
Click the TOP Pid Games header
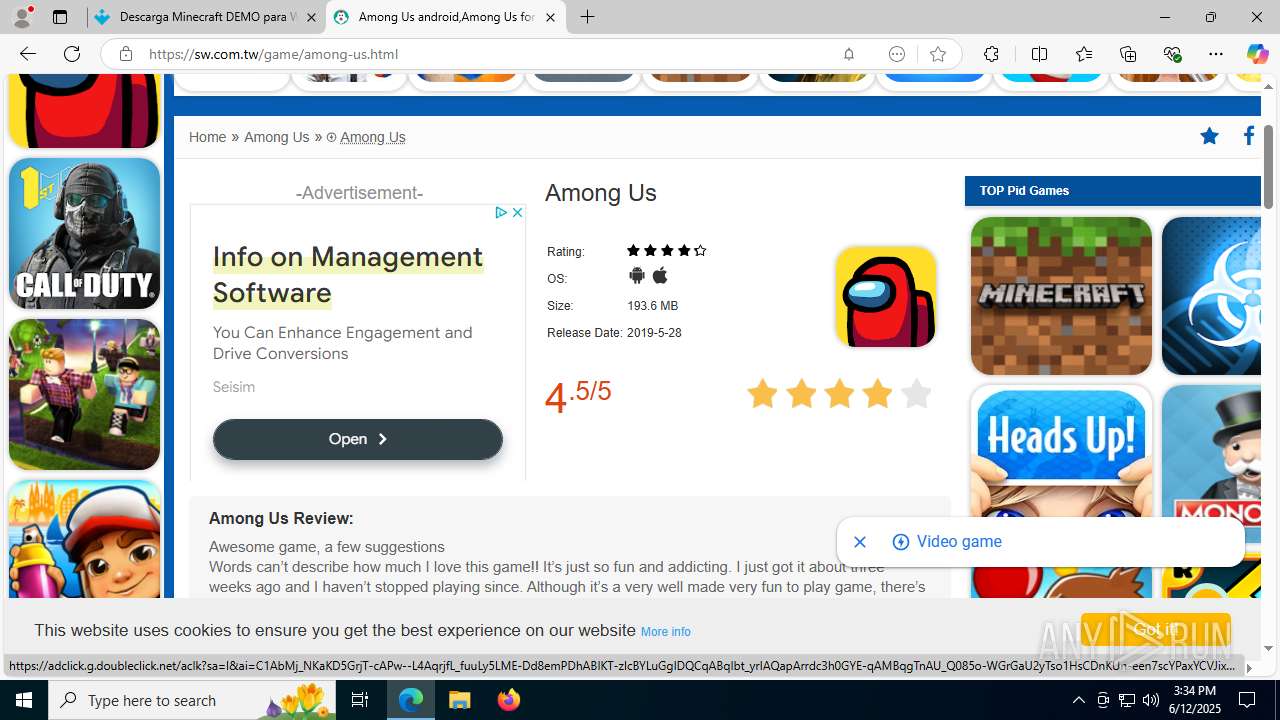point(1112,191)
